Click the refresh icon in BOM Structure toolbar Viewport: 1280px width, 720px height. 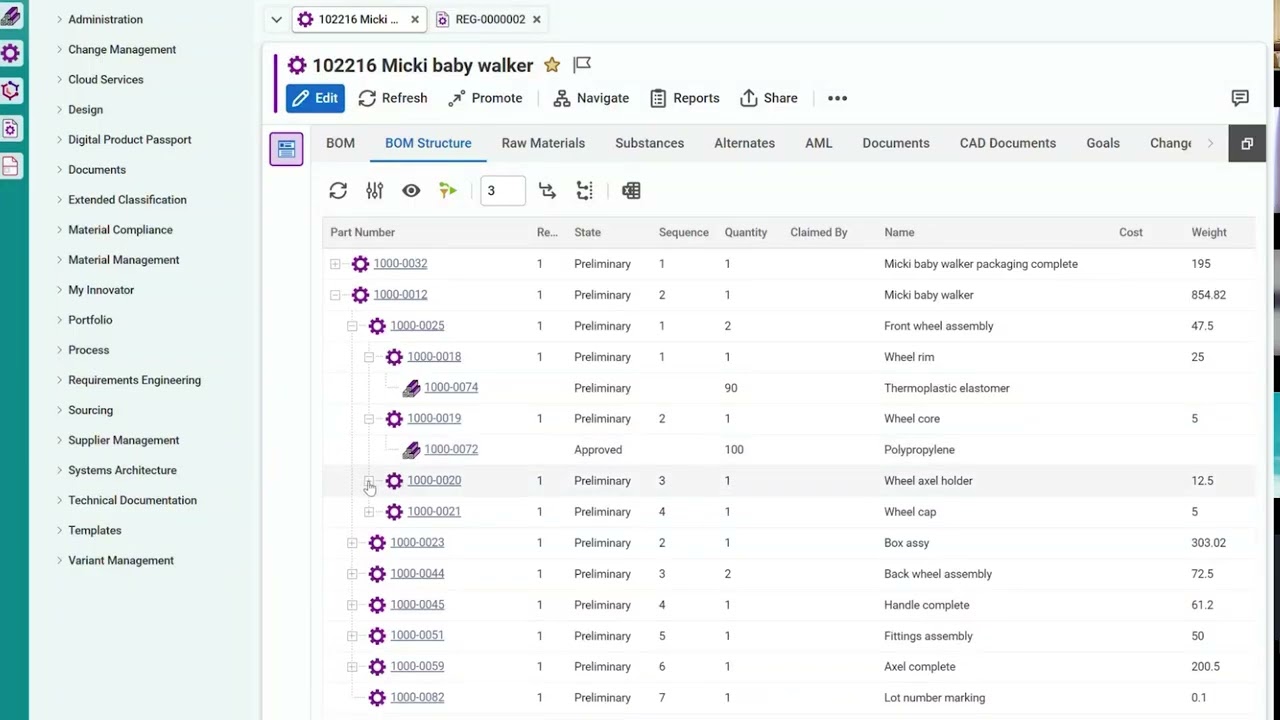[x=338, y=190]
